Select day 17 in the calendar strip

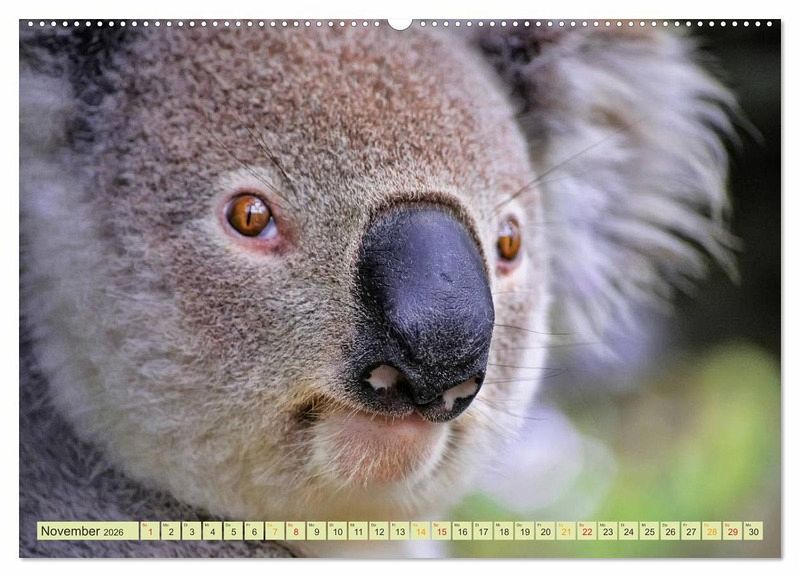coord(483,531)
